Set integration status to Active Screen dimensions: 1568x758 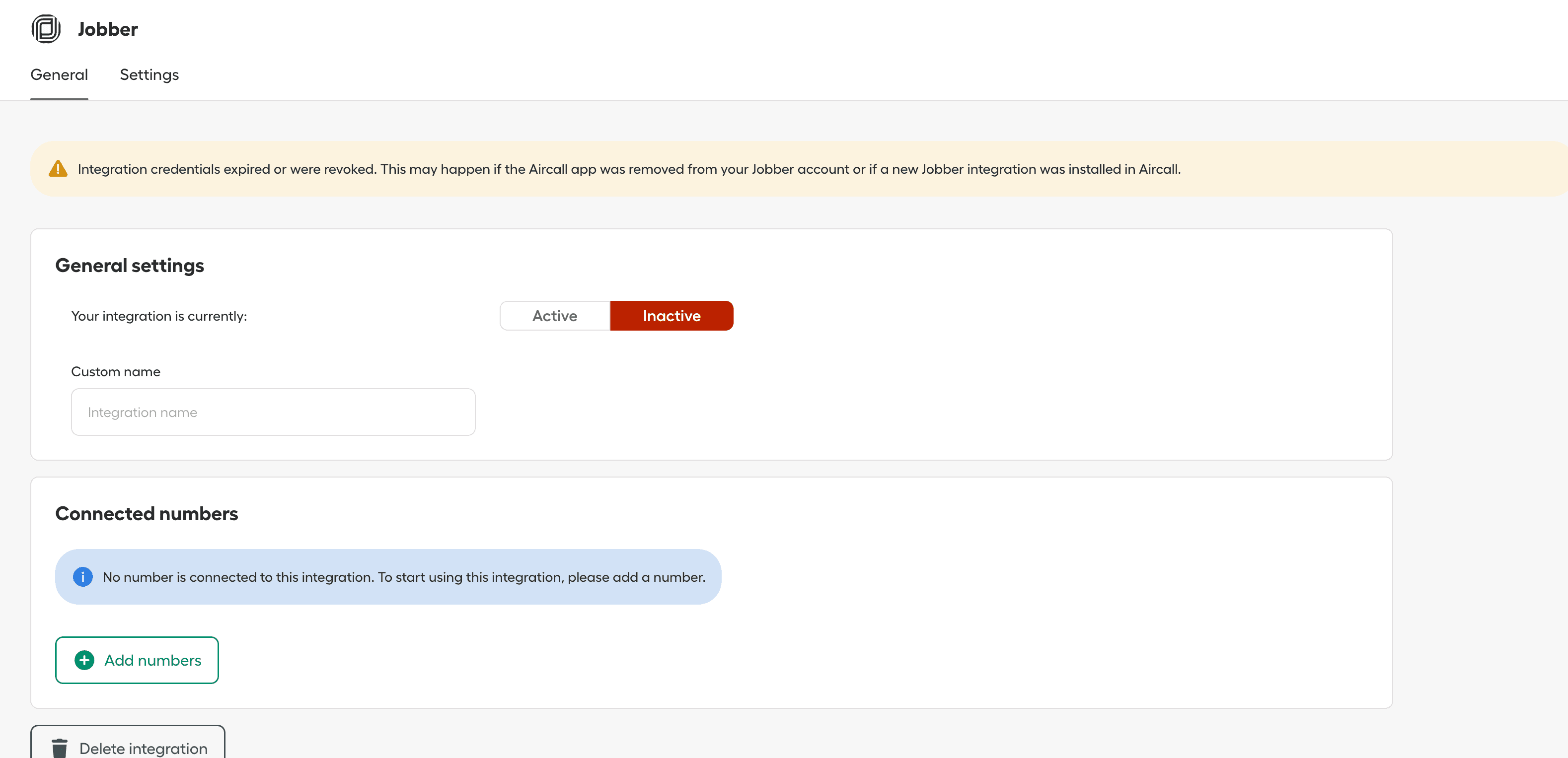[554, 316]
